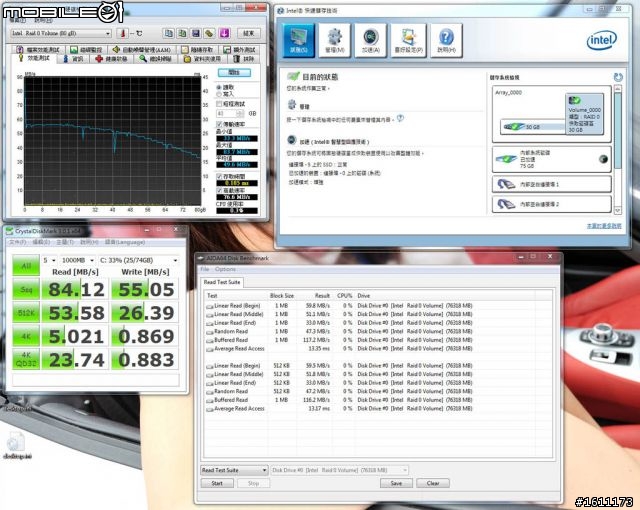Select the Read Test Suite tab in AIDA64
This screenshot has width=640, height=510.
coord(222,282)
